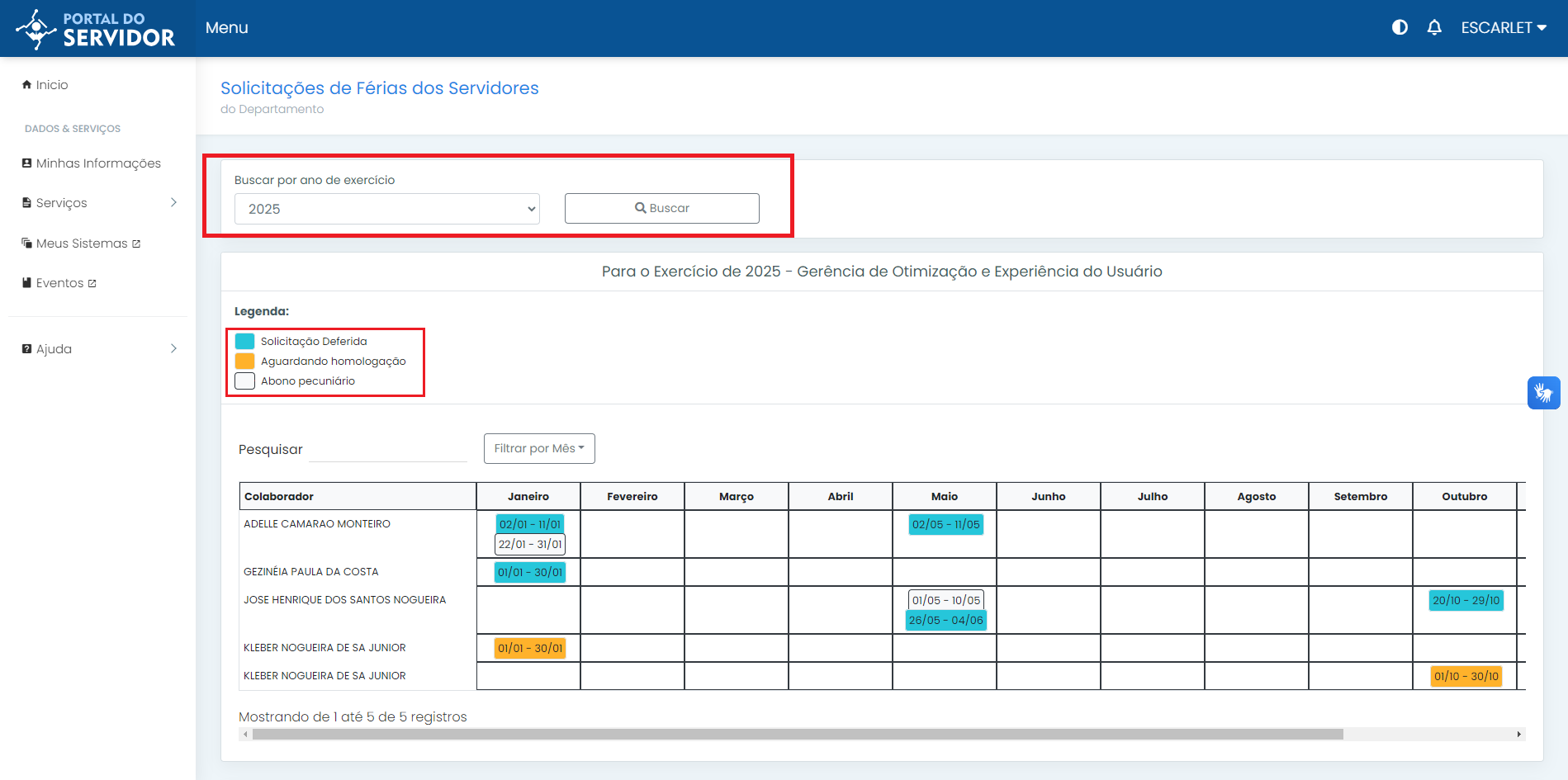Click the help icon beside Ajuda
The width and height of the screenshot is (1568, 780).
27,348
